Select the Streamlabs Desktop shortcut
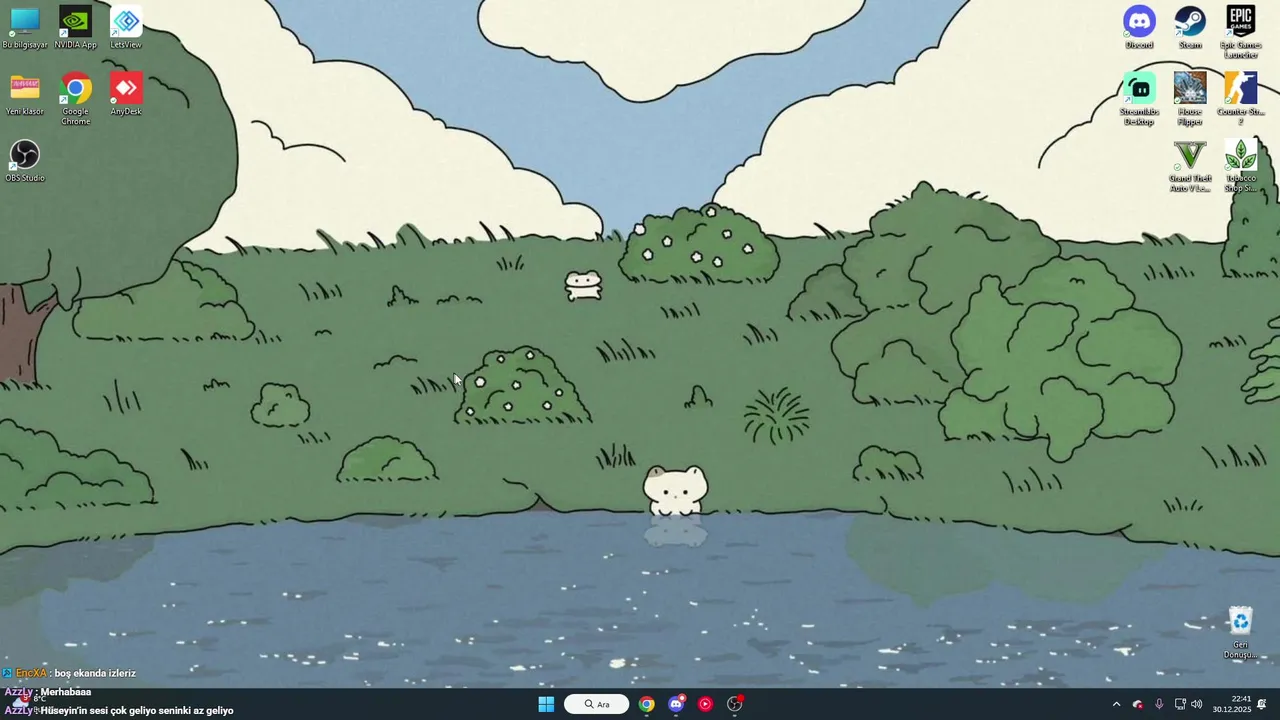The image size is (1280, 720). tap(1139, 99)
